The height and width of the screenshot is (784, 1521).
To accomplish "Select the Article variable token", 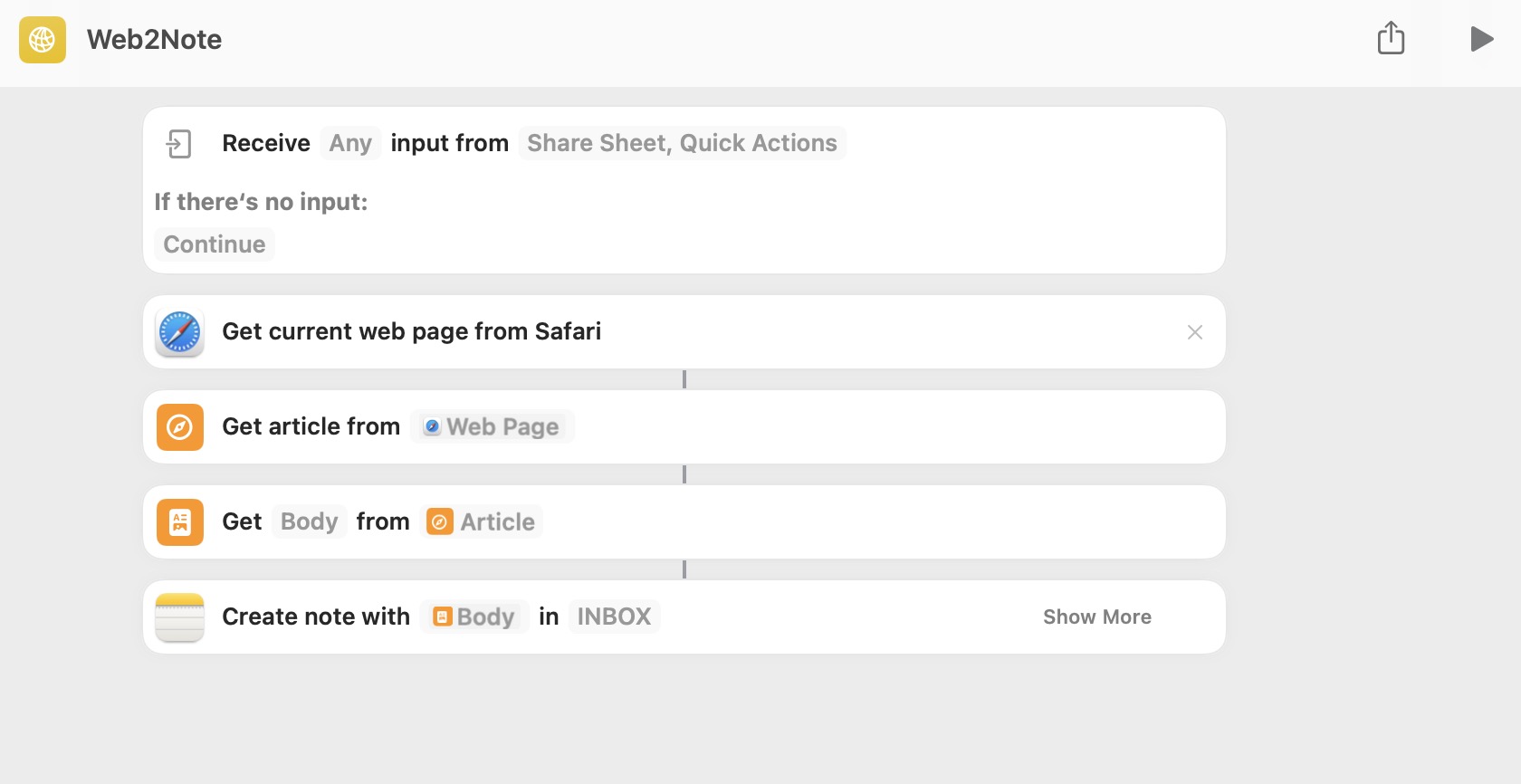I will (483, 521).
